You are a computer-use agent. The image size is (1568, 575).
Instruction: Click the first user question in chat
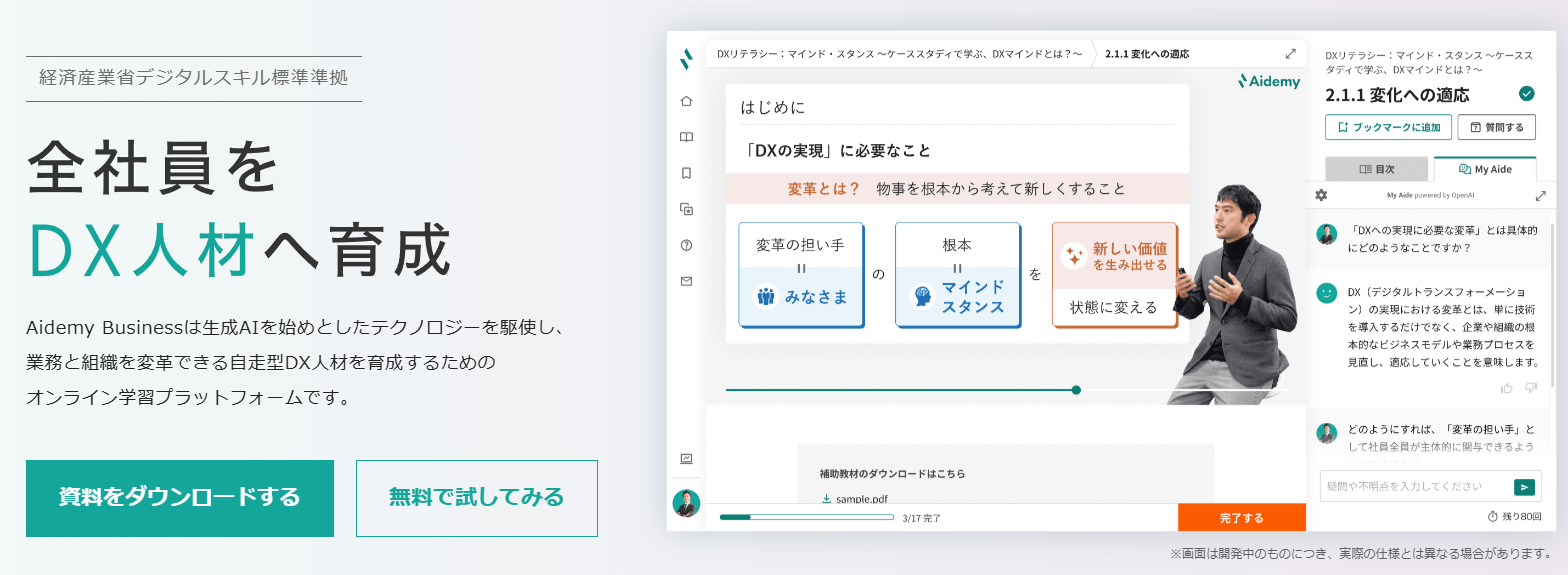pyautogui.click(x=1443, y=238)
